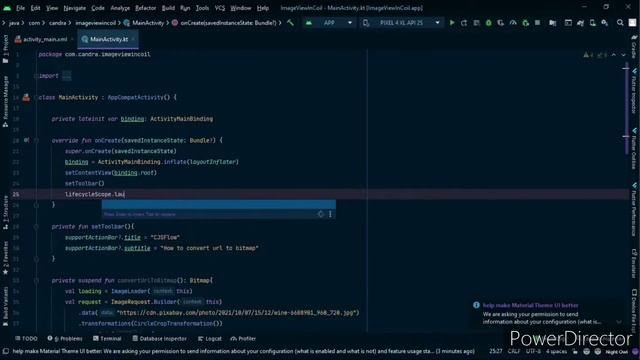The width and height of the screenshot is (640, 360).
Task: Click the Stop square icon in the toolbar
Action: pyautogui.click(x=538, y=23)
